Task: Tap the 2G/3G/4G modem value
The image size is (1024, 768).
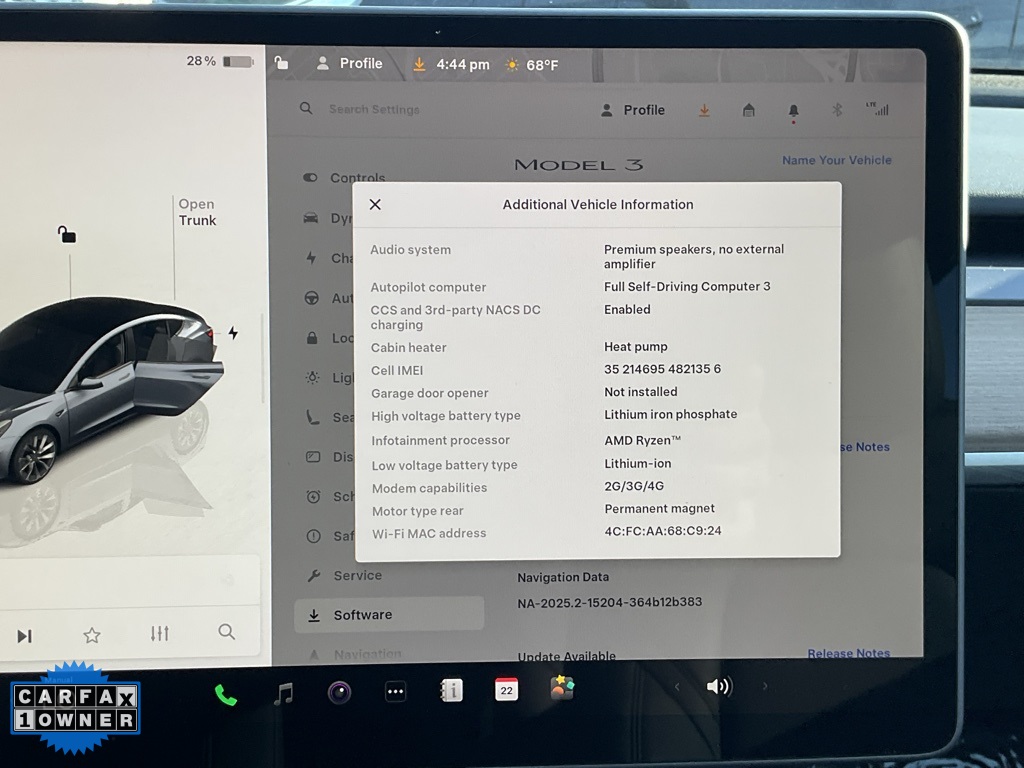Action: click(x=634, y=486)
